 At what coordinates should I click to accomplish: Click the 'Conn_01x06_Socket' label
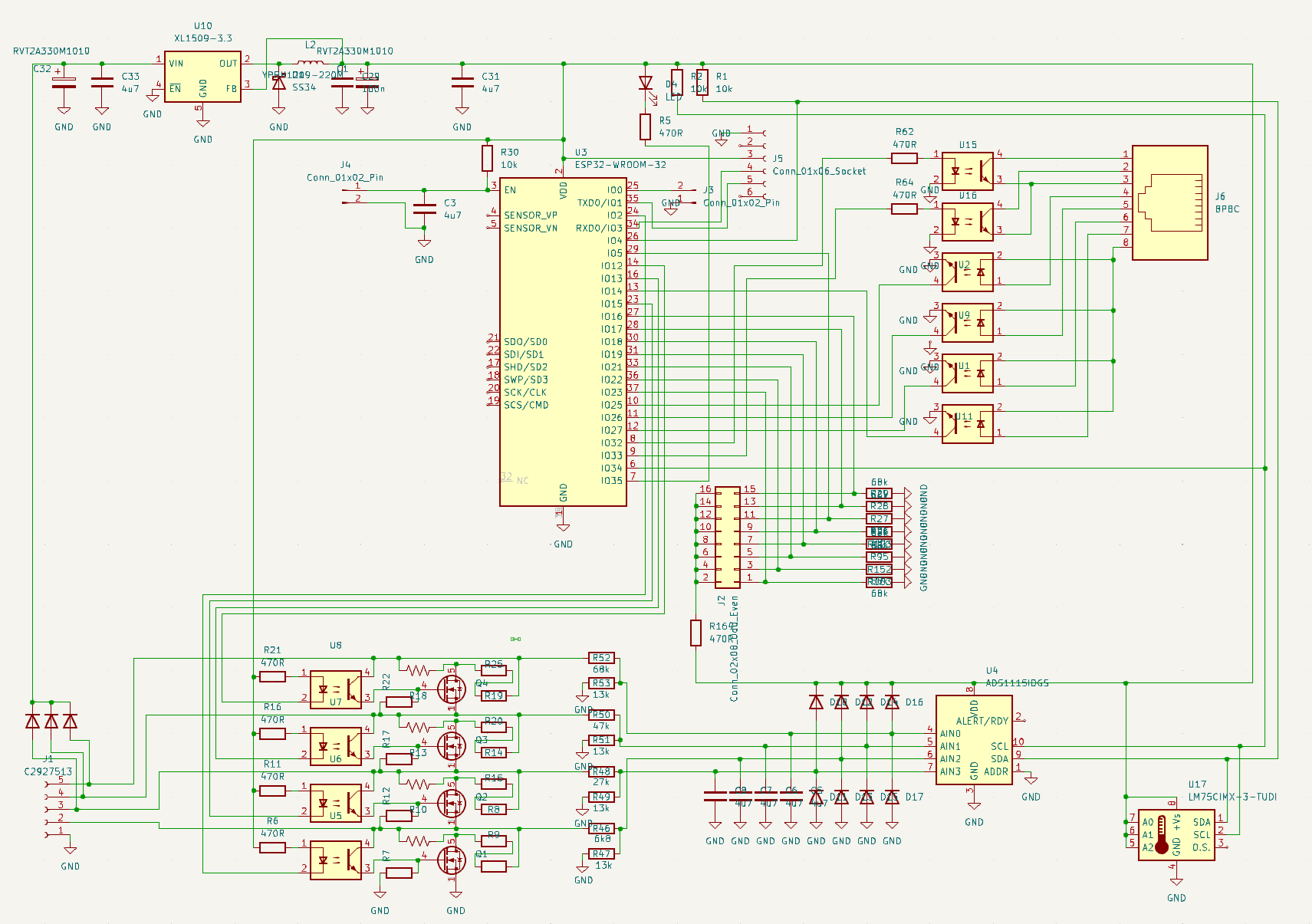(x=819, y=171)
